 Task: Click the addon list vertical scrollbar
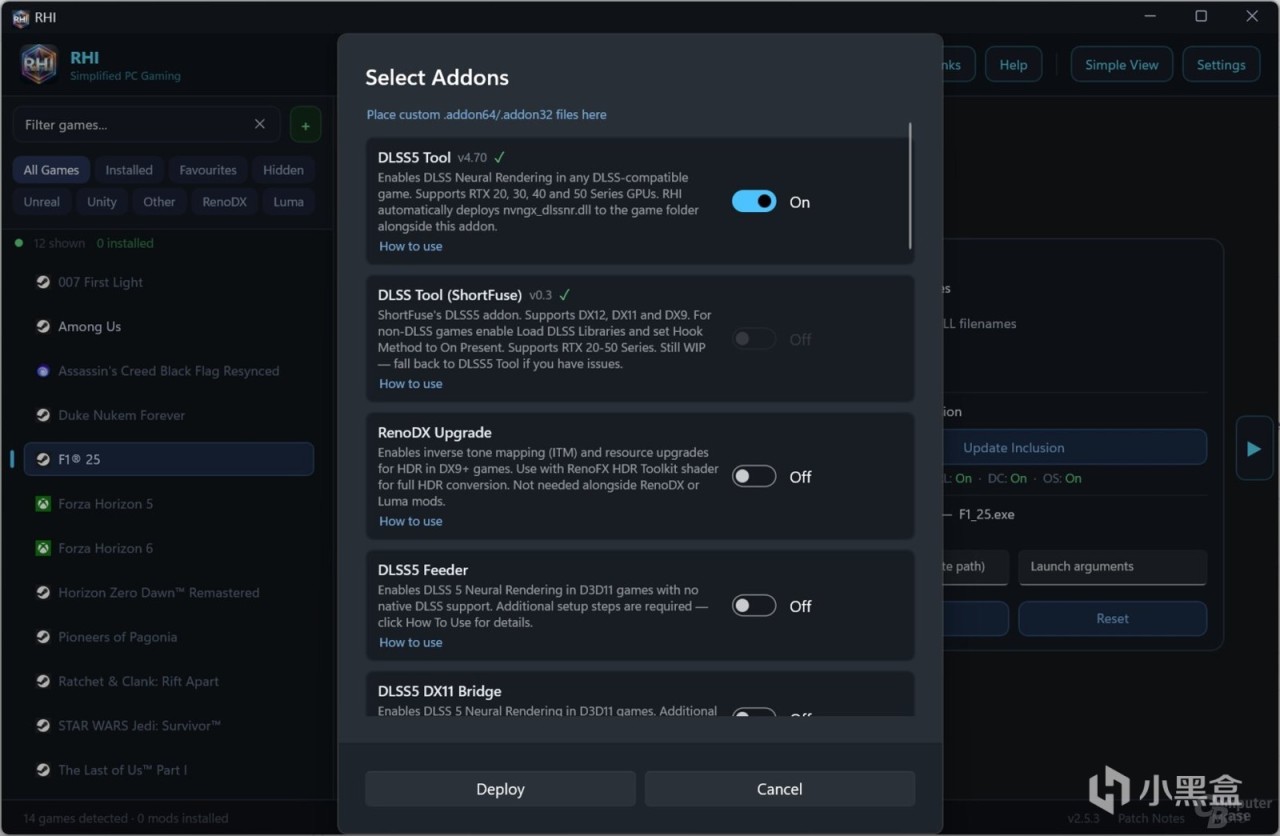coord(910,186)
